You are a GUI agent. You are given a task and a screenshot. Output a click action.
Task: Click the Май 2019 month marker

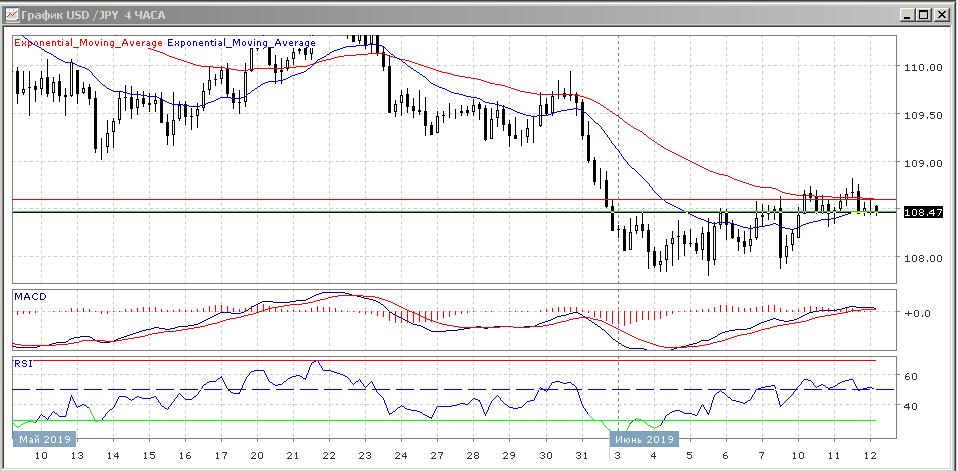pyautogui.click(x=41, y=439)
